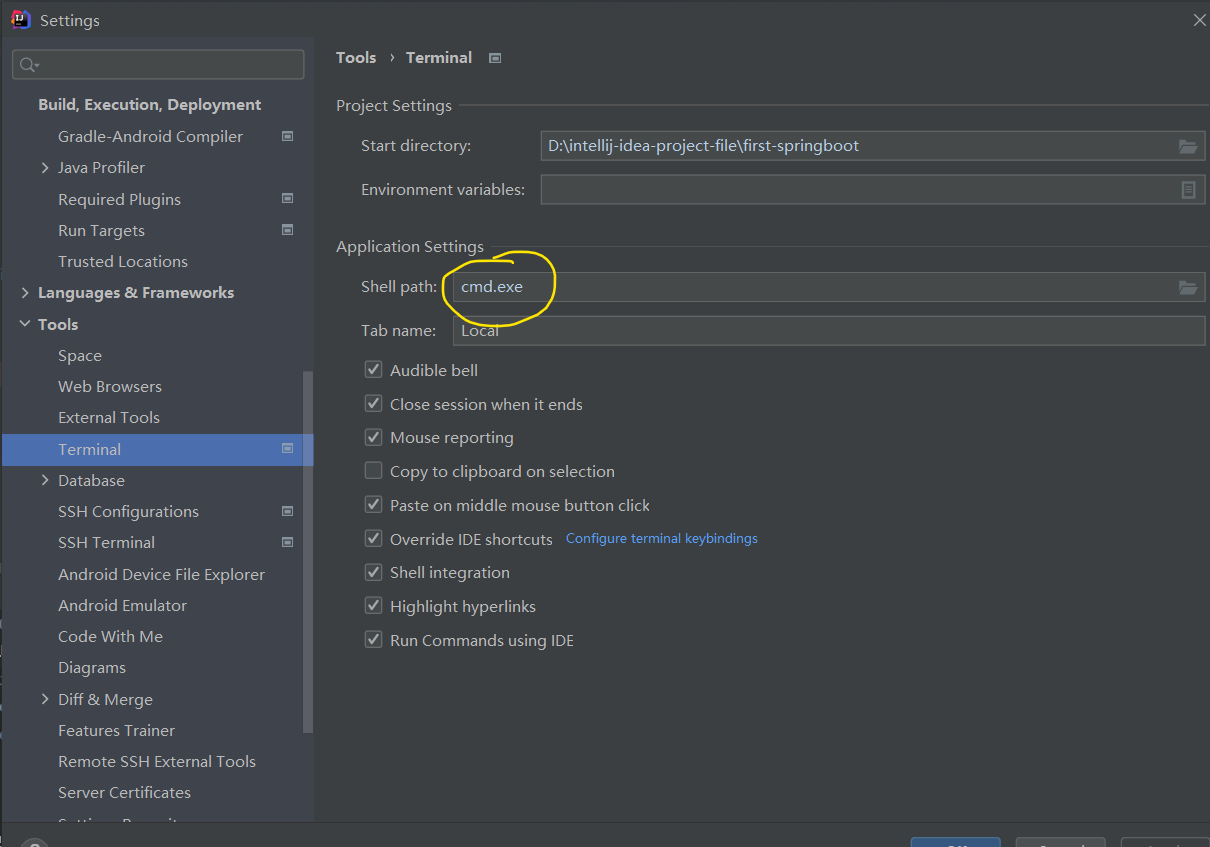This screenshot has width=1210, height=847.
Task: Click the settings search field
Action: point(158,65)
